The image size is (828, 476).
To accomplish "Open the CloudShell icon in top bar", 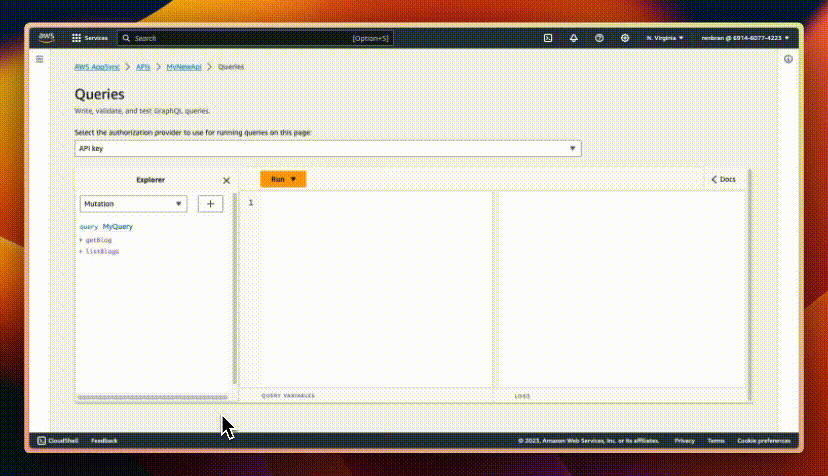I will click(x=548, y=38).
